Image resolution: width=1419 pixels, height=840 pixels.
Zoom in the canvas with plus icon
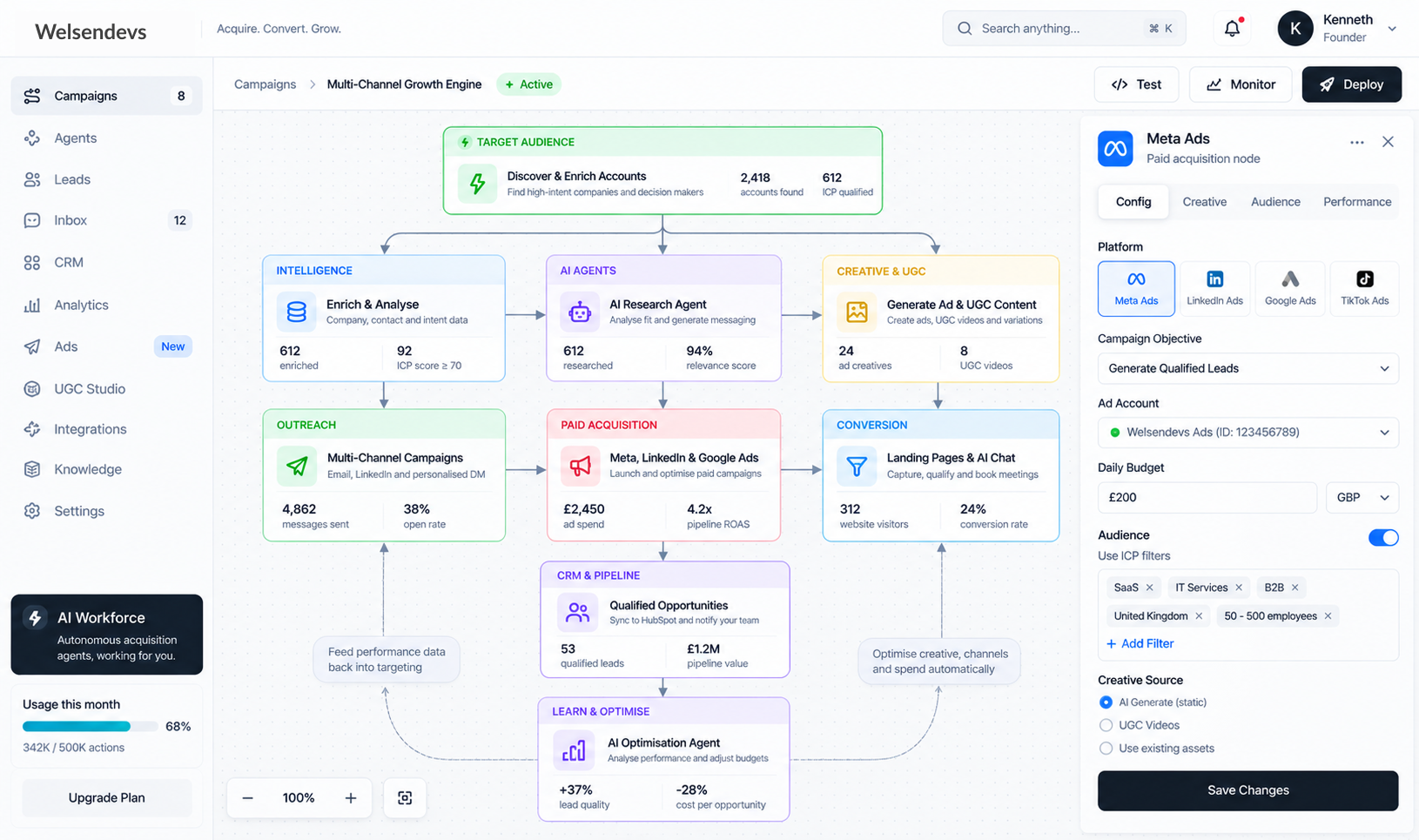[351, 798]
